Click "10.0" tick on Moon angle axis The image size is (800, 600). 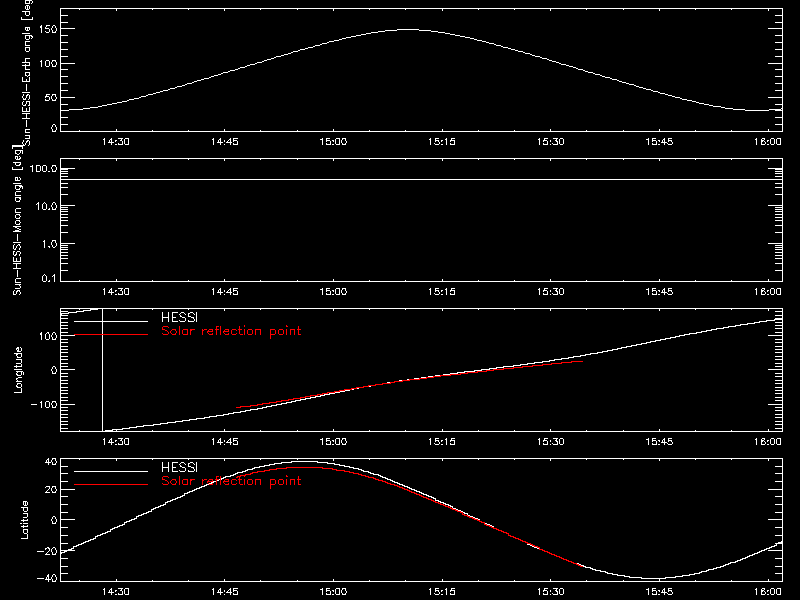[46, 207]
